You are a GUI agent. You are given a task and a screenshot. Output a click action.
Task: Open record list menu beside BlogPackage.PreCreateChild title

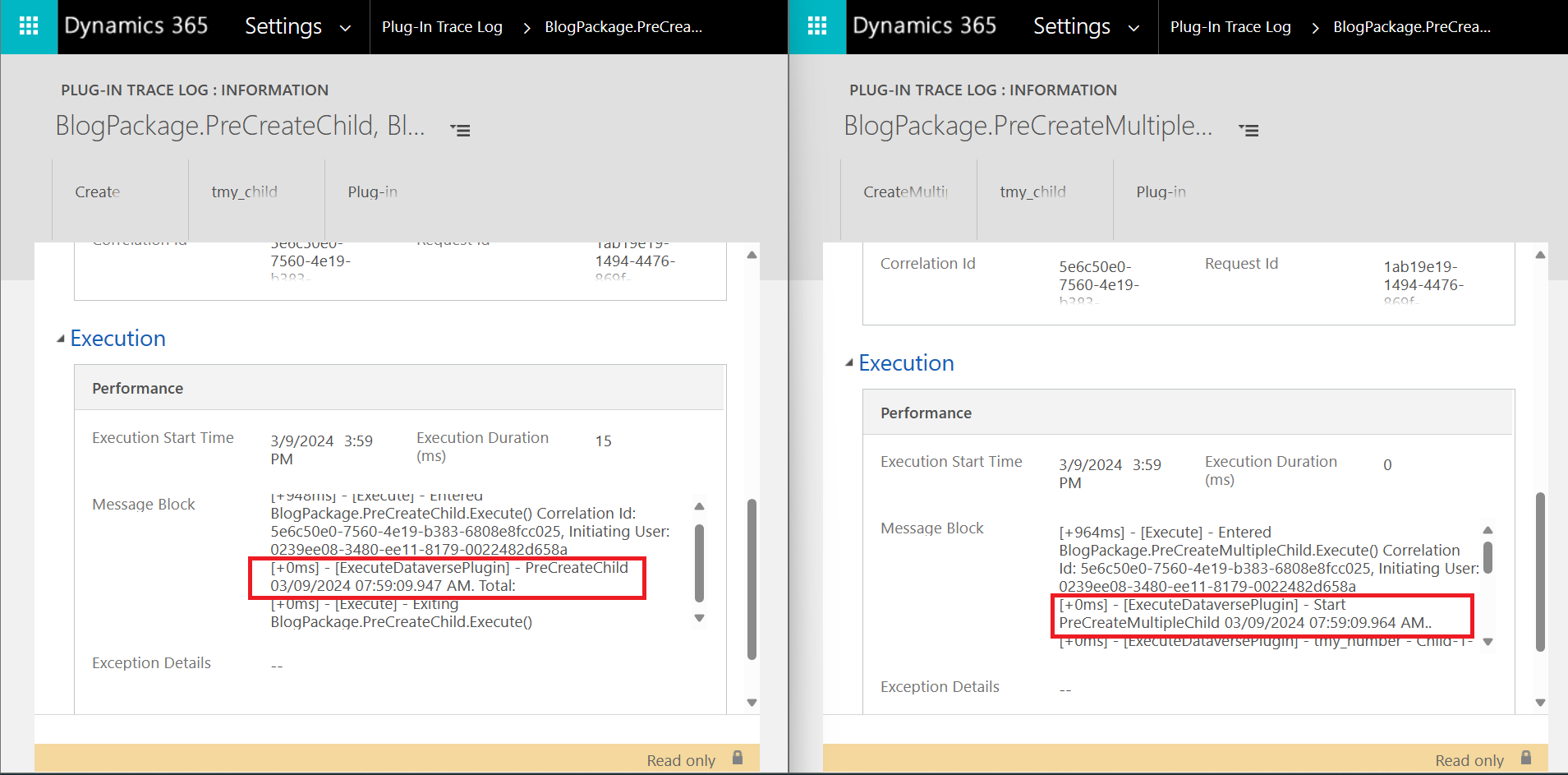coord(460,130)
